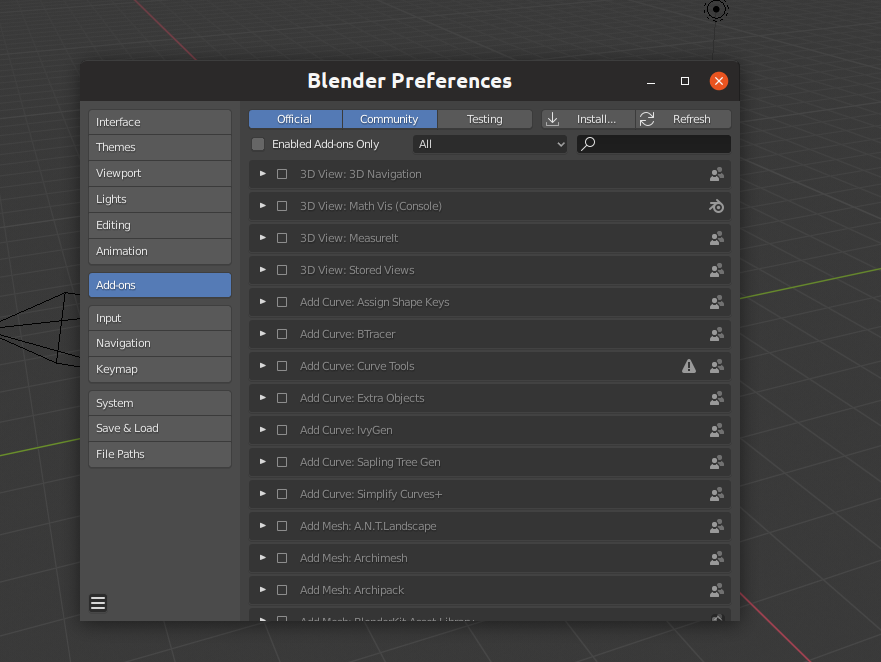
Task: Open the System preferences section
Action: 160,403
